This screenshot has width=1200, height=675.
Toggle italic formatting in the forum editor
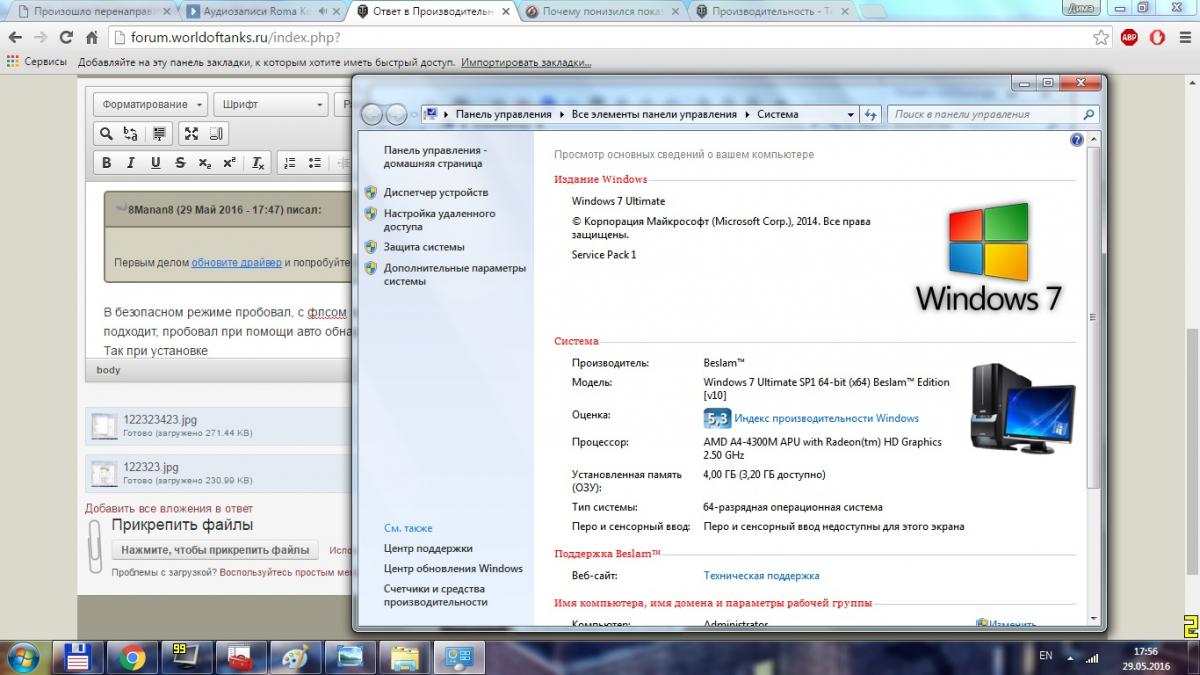coord(131,163)
